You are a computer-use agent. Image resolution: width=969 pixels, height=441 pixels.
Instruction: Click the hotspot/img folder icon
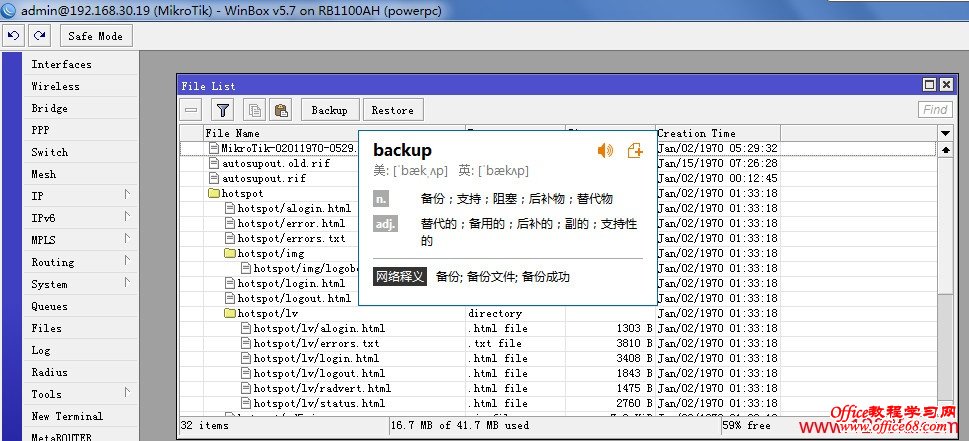click(230, 253)
